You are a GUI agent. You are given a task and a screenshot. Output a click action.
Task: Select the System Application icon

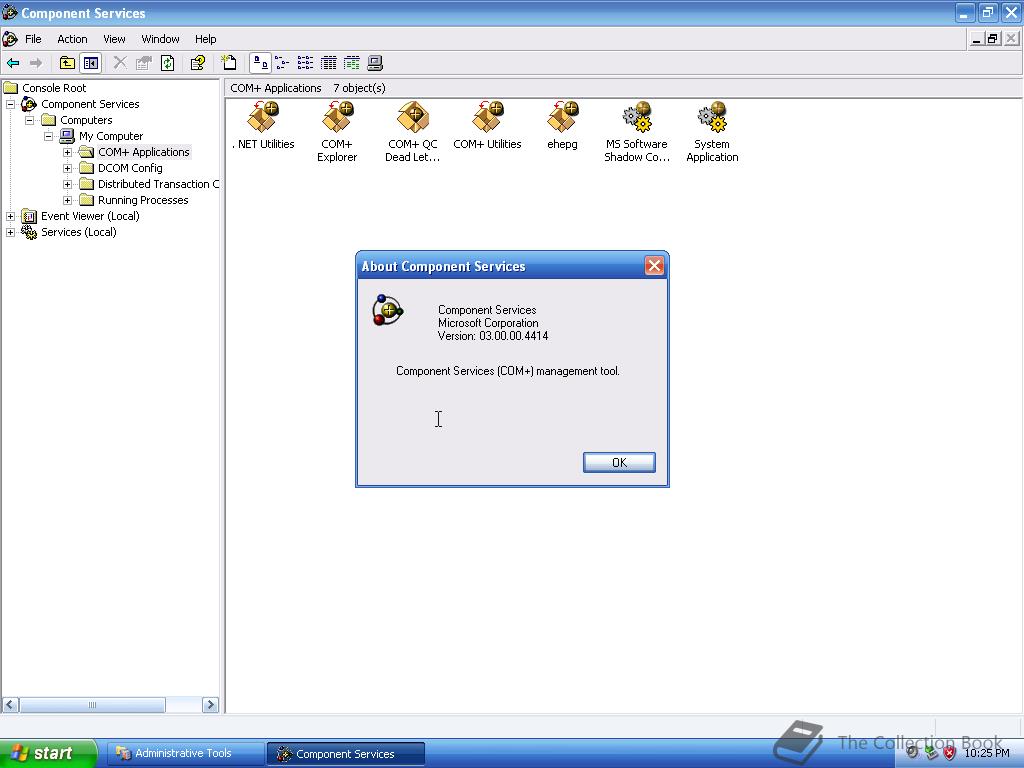pyautogui.click(x=712, y=132)
